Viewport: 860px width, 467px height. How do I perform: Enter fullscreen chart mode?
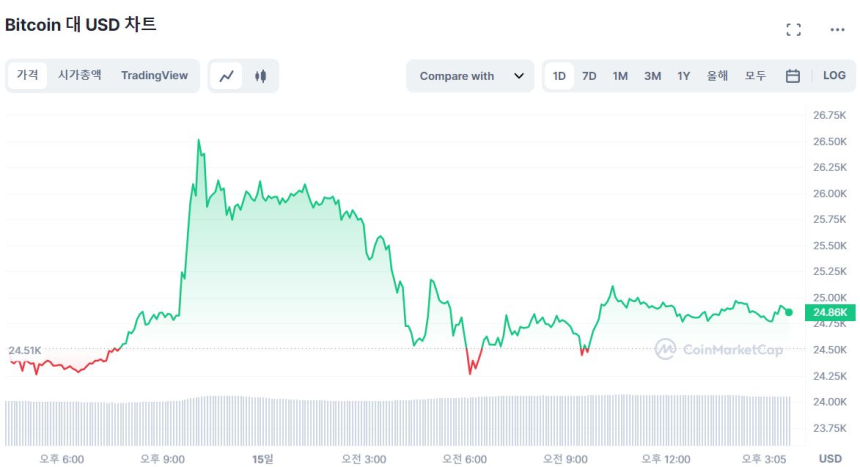(793, 30)
